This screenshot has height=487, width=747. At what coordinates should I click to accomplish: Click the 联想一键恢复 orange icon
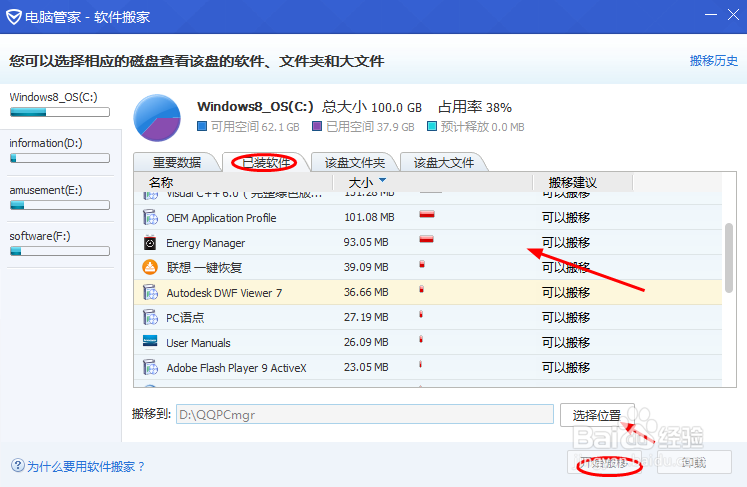point(150,267)
